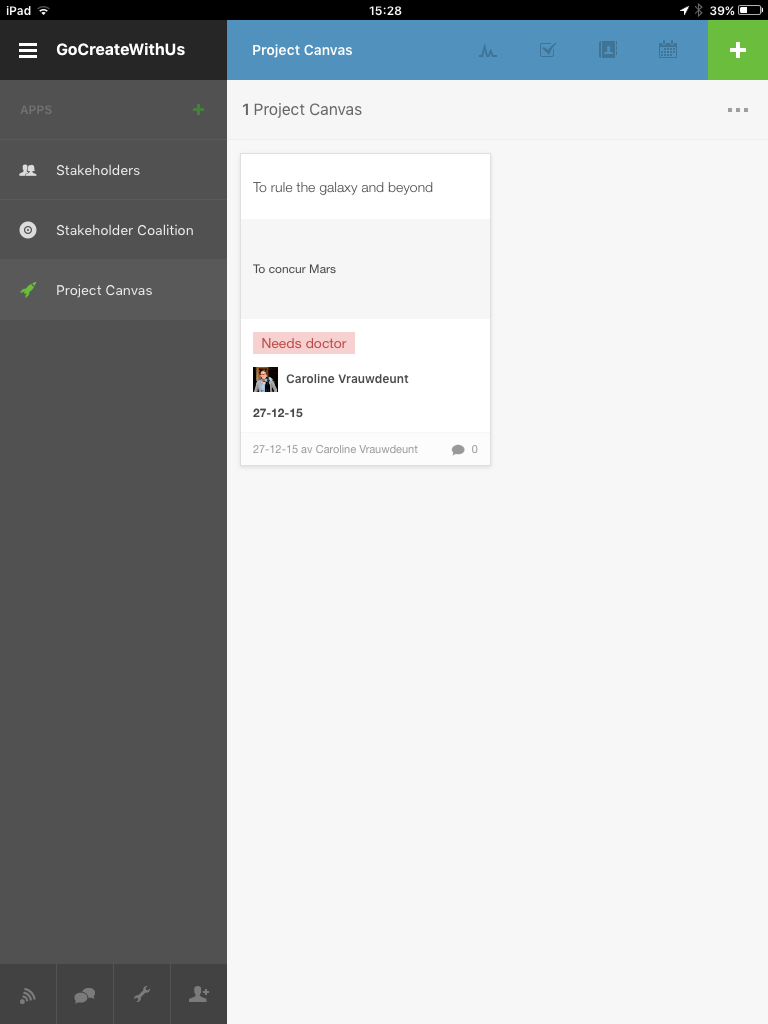Tap the battery indicator in status bar
Image resolution: width=768 pixels, height=1024 pixels.
750,10
